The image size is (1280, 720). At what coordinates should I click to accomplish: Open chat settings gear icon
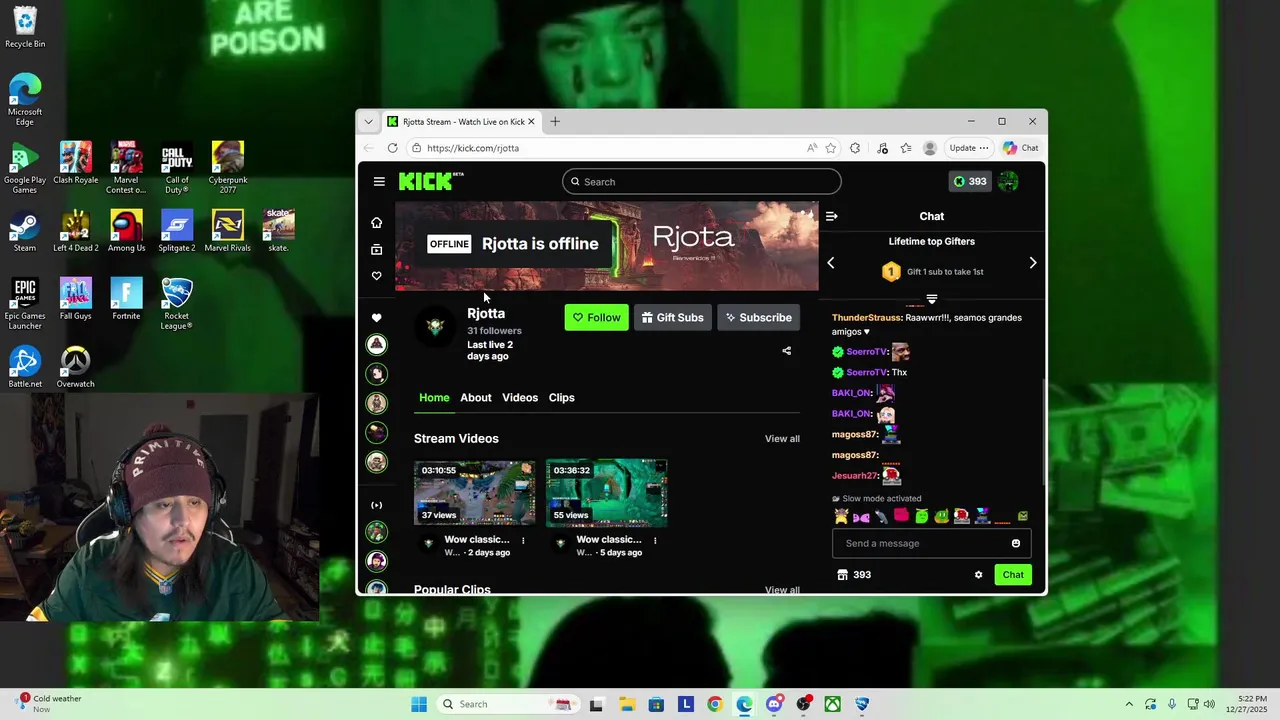tap(978, 575)
